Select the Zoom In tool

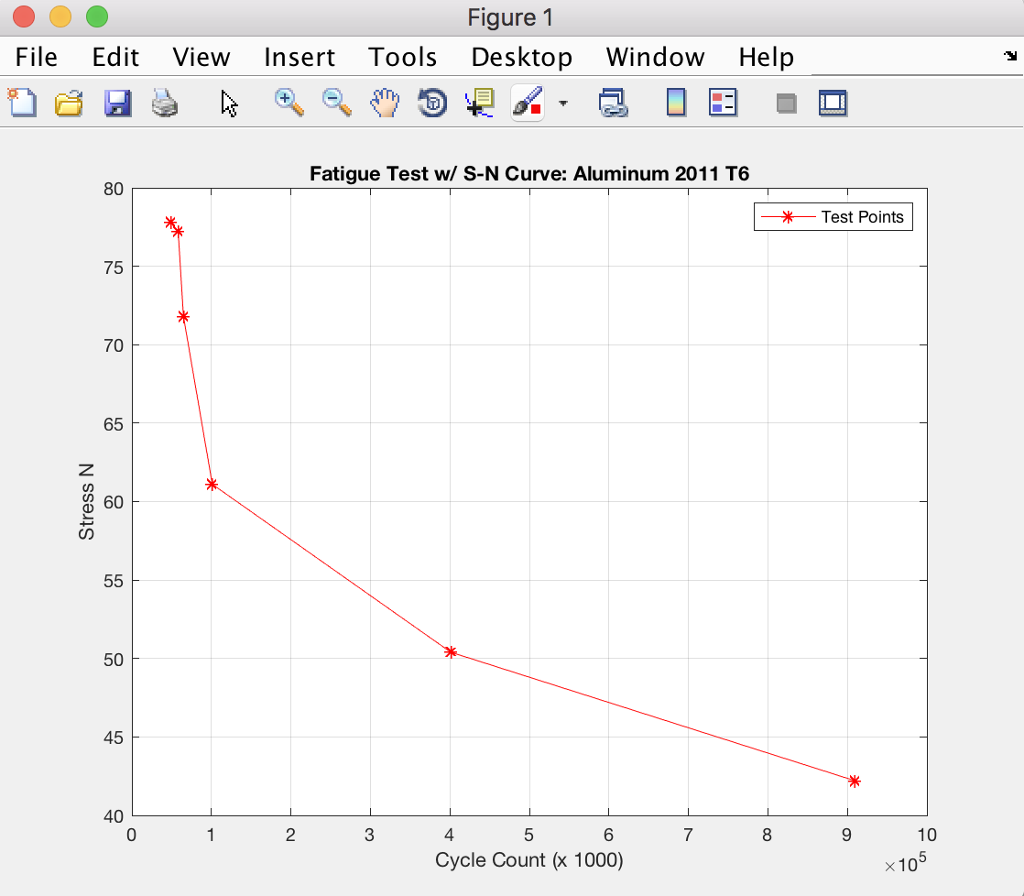(x=289, y=102)
